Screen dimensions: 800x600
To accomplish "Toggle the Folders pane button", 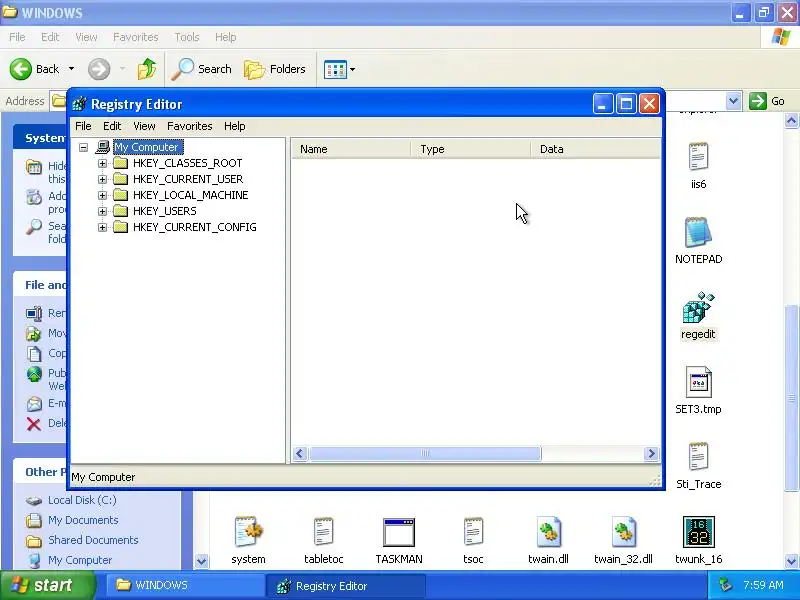I will [274, 69].
